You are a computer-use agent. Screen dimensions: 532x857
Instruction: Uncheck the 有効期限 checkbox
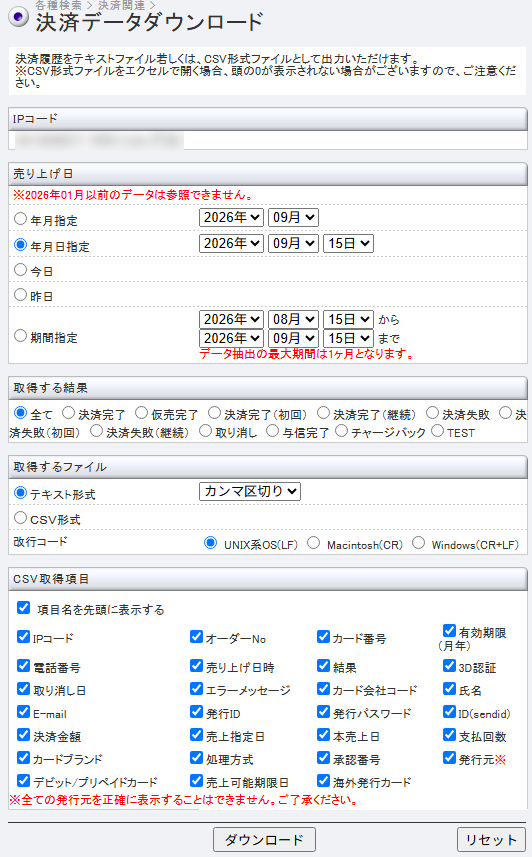click(x=449, y=631)
